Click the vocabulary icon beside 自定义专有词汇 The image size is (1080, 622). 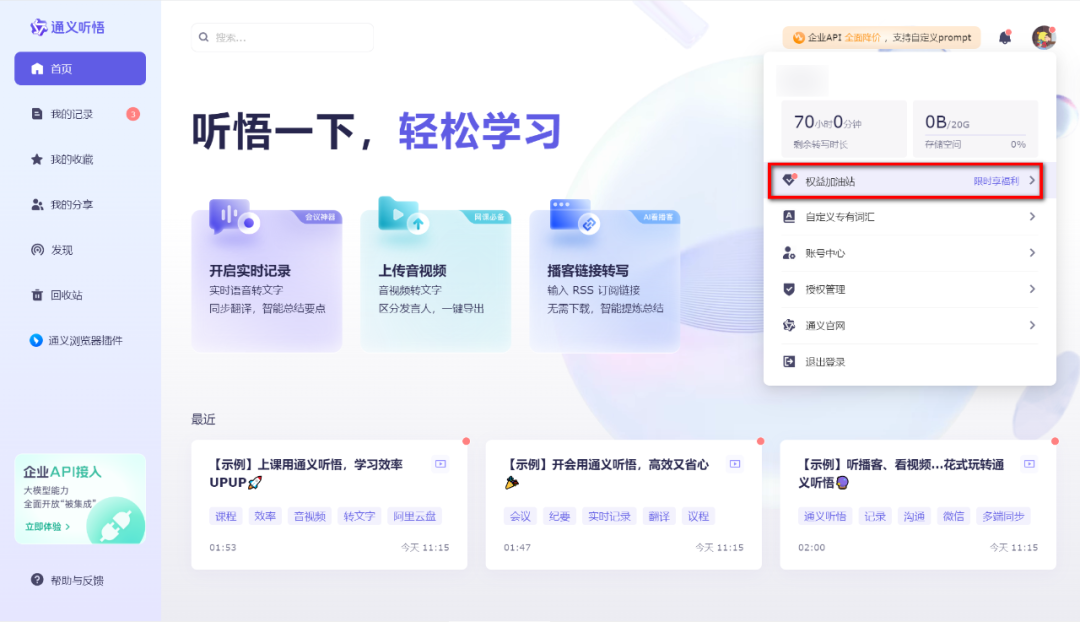789,216
